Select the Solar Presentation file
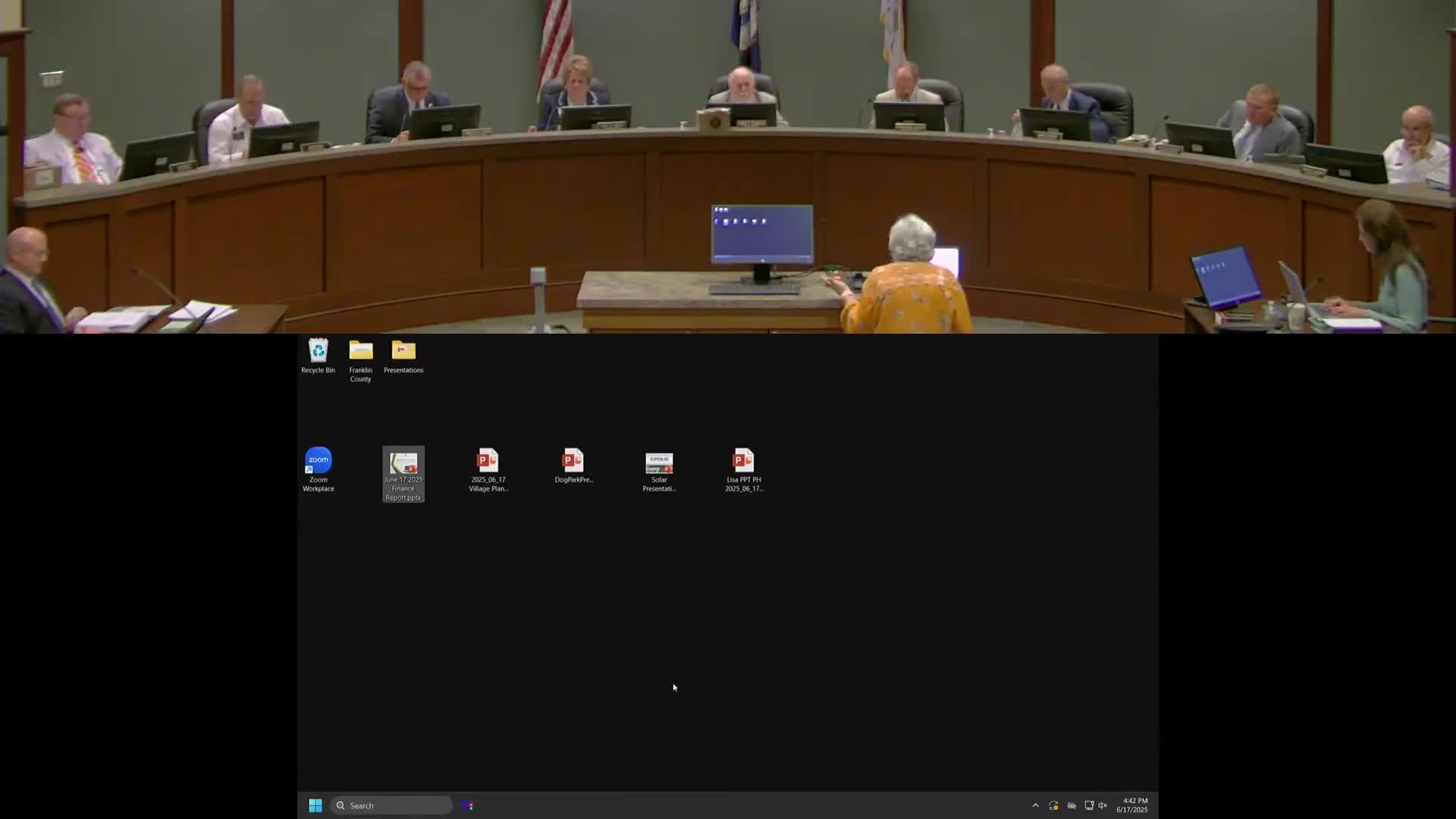This screenshot has height=819, width=1456. [x=659, y=463]
